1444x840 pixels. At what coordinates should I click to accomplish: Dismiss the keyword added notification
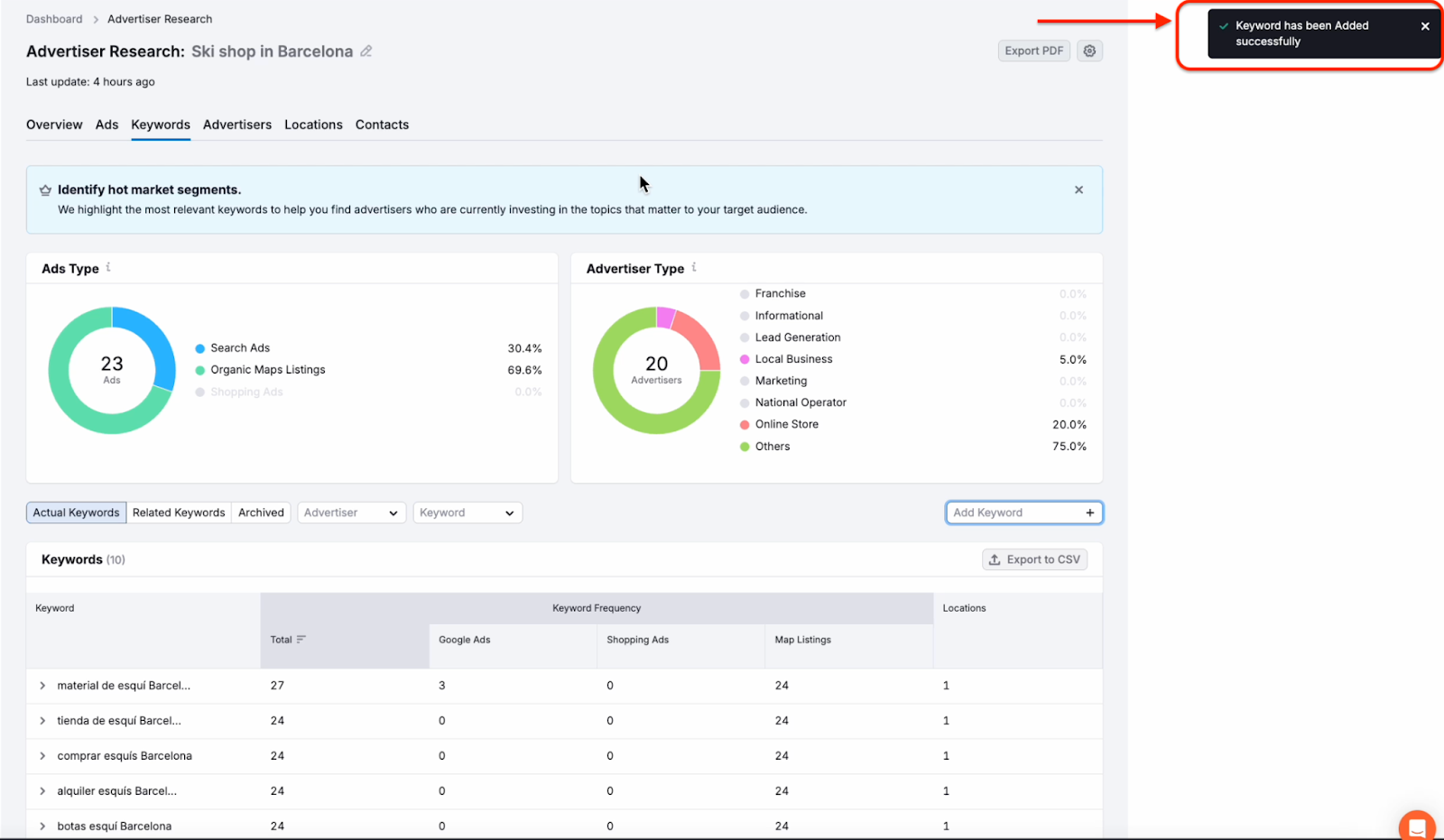[x=1427, y=25]
